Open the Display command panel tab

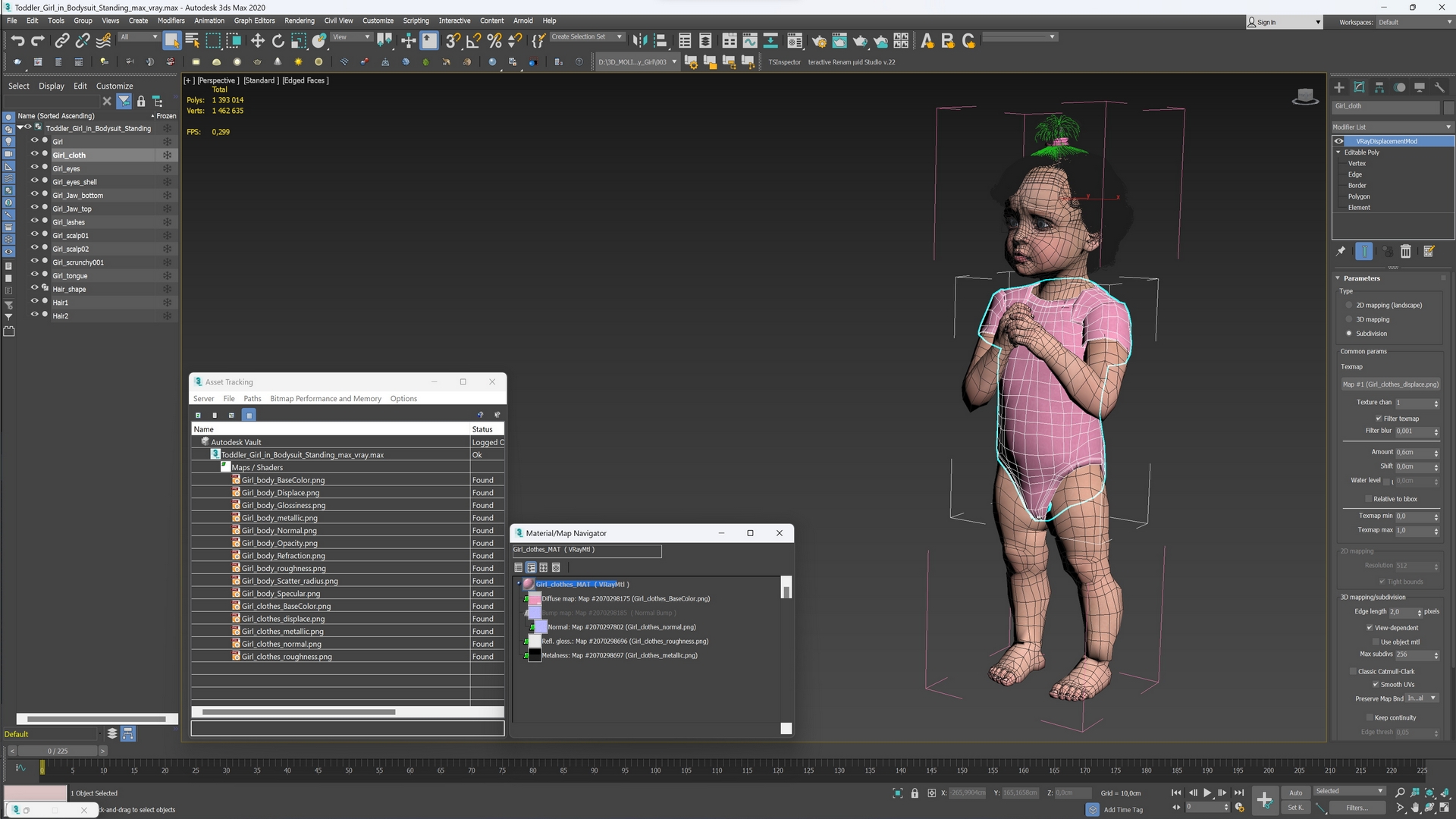point(1420,87)
